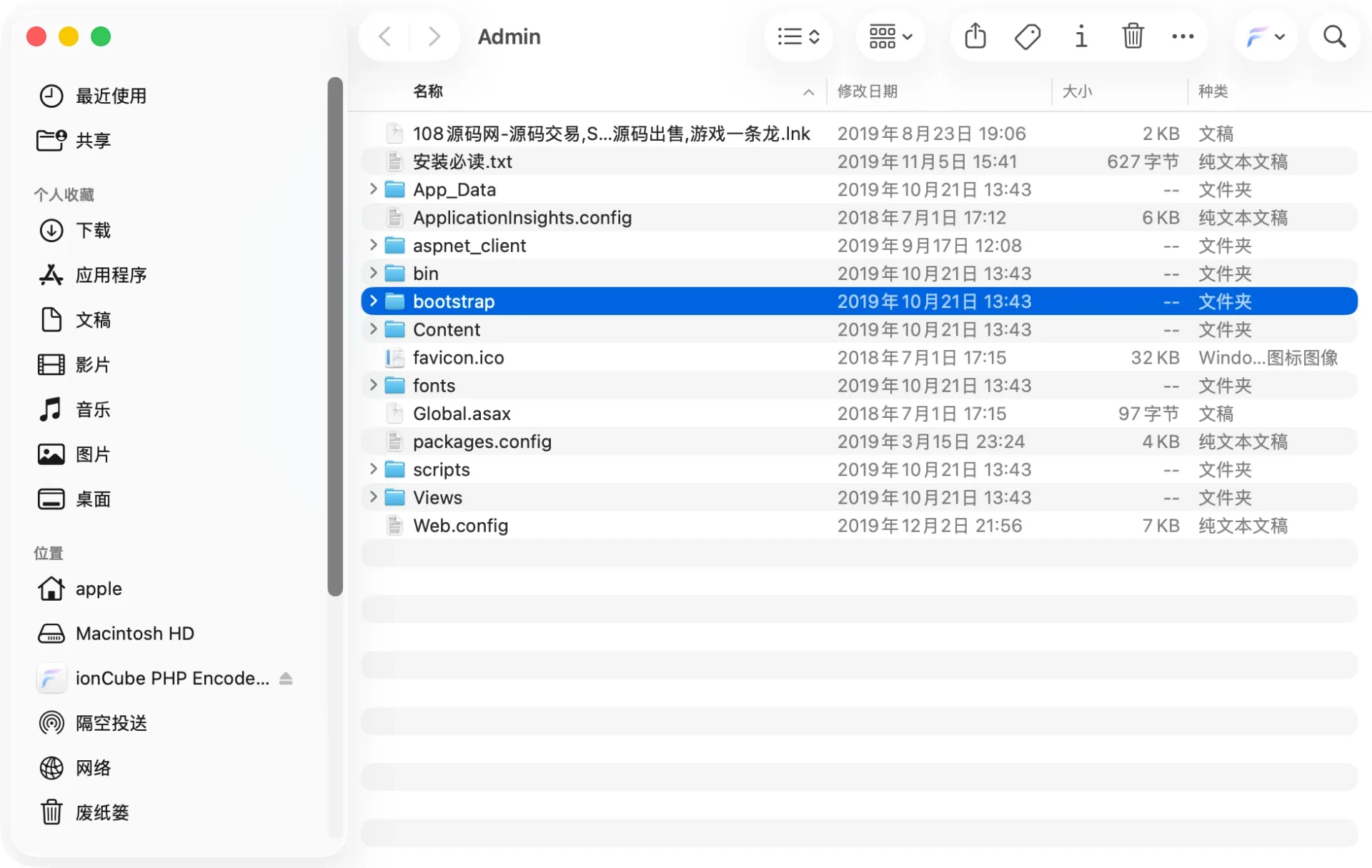Click the tag icon to edit tags
1372x868 pixels.
pos(1028,36)
